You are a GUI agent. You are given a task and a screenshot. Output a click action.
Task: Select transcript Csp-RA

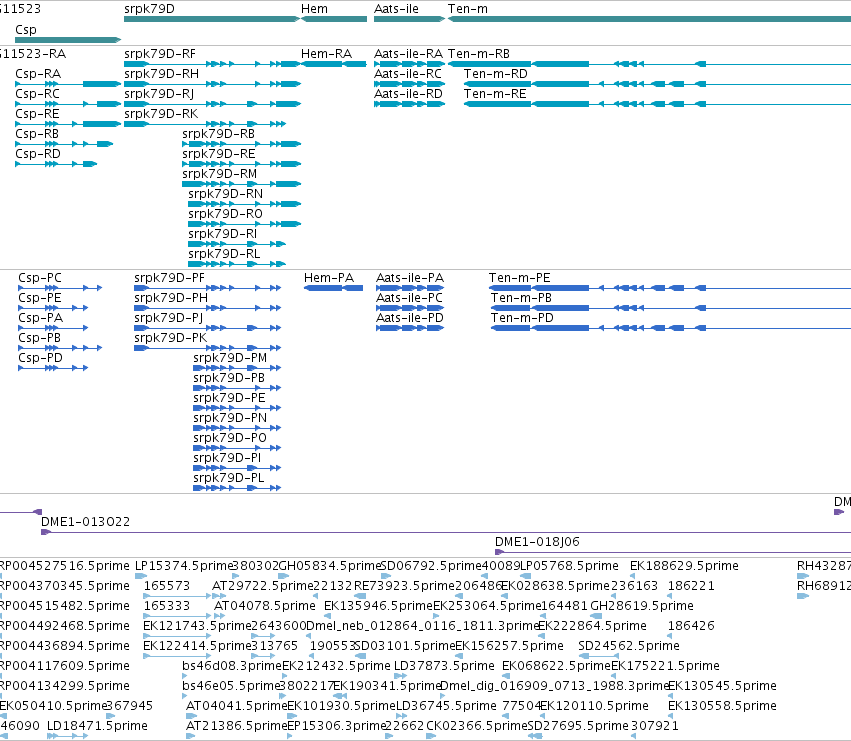point(68,84)
